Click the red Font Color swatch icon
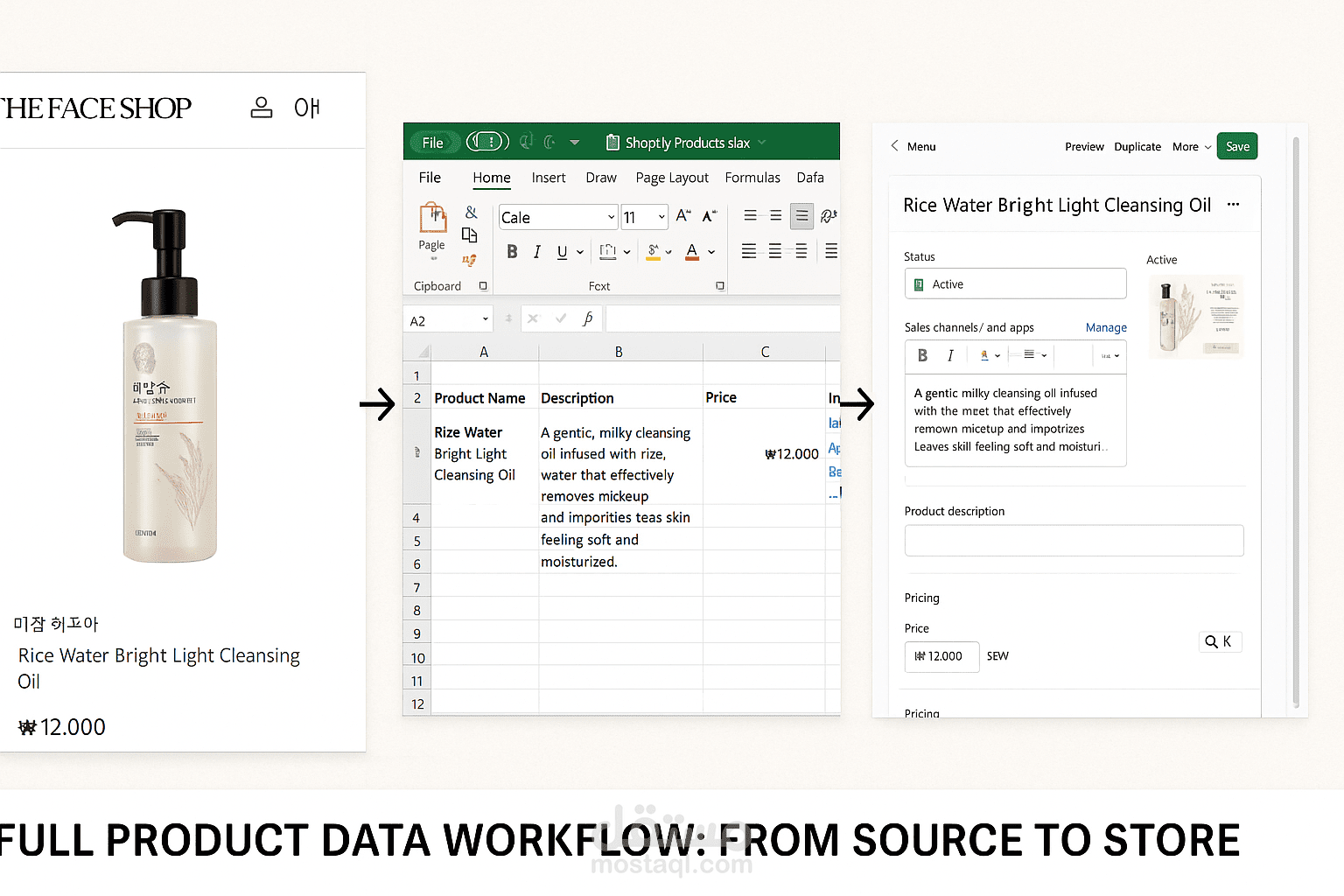The width and height of the screenshot is (1344, 896). pos(692,252)
